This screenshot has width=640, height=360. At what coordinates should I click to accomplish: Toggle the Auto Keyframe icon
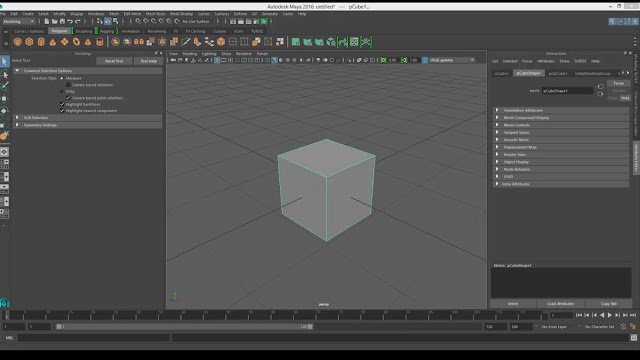[x=623, y=327]
